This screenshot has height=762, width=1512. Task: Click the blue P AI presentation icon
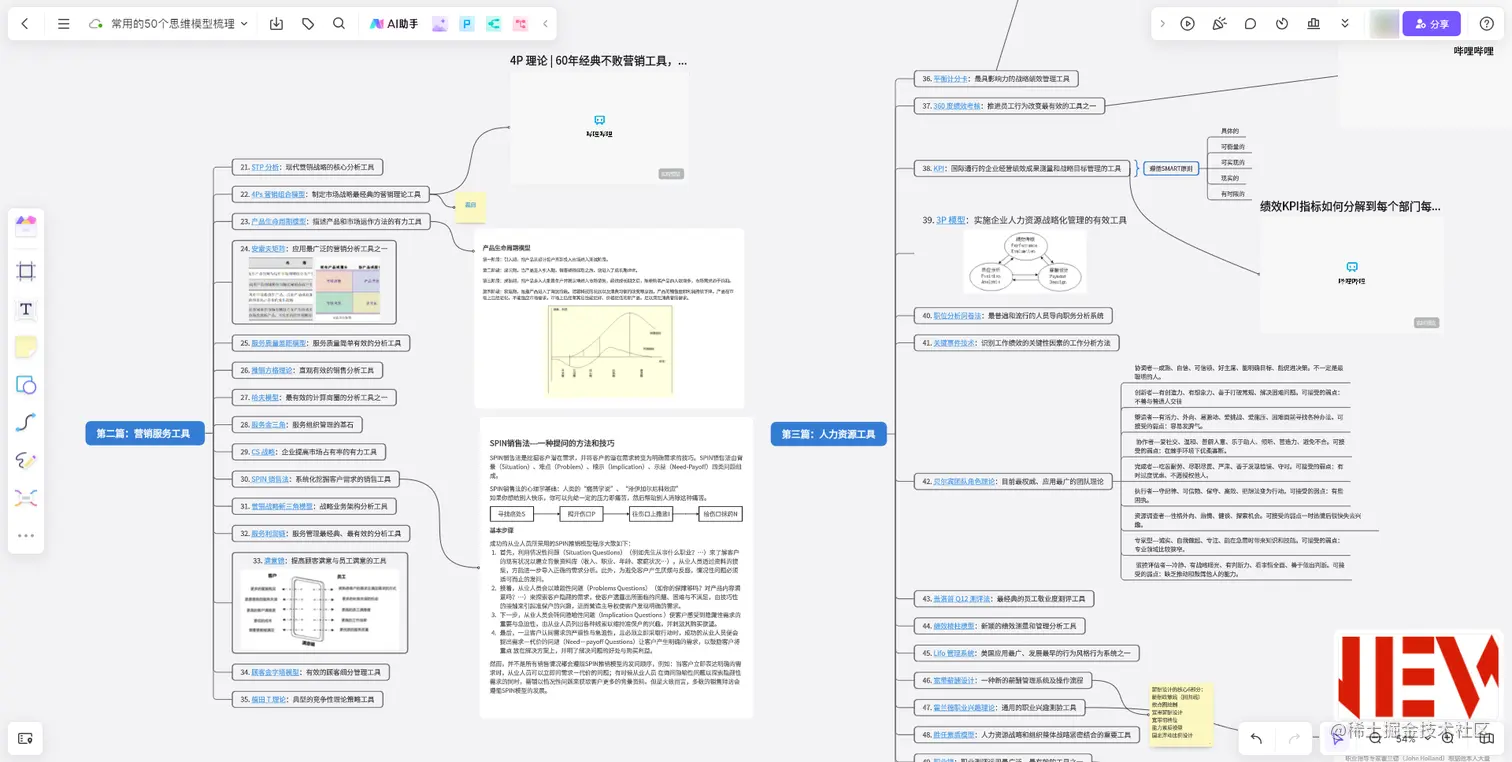[466, 23]
